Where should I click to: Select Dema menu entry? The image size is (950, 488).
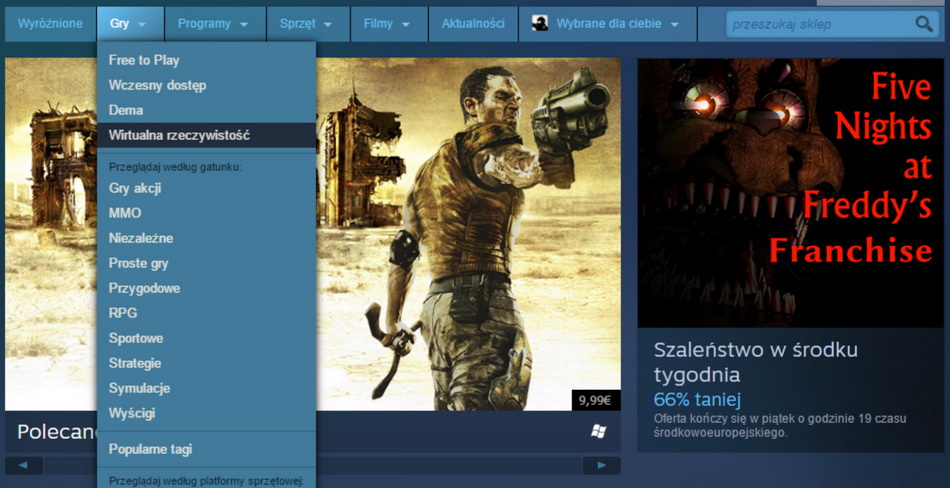click(x=206, y=110)
